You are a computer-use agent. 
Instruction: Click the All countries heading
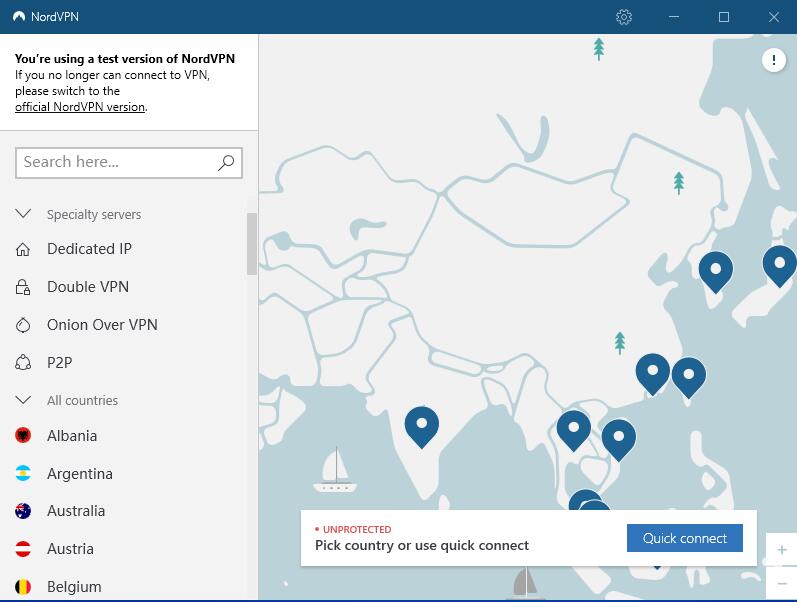tap(82, 401)
